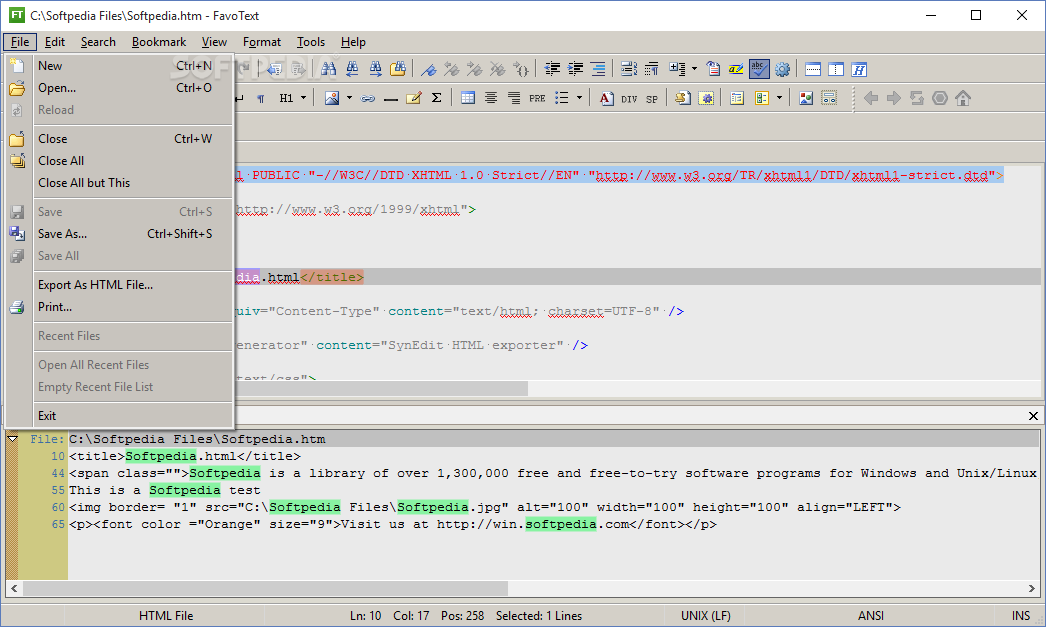Toggle the abc spell check button

point(759,69)
